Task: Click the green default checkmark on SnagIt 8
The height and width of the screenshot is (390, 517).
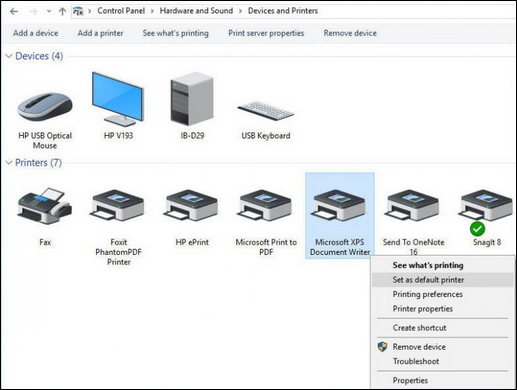Action: coord(477,229)
